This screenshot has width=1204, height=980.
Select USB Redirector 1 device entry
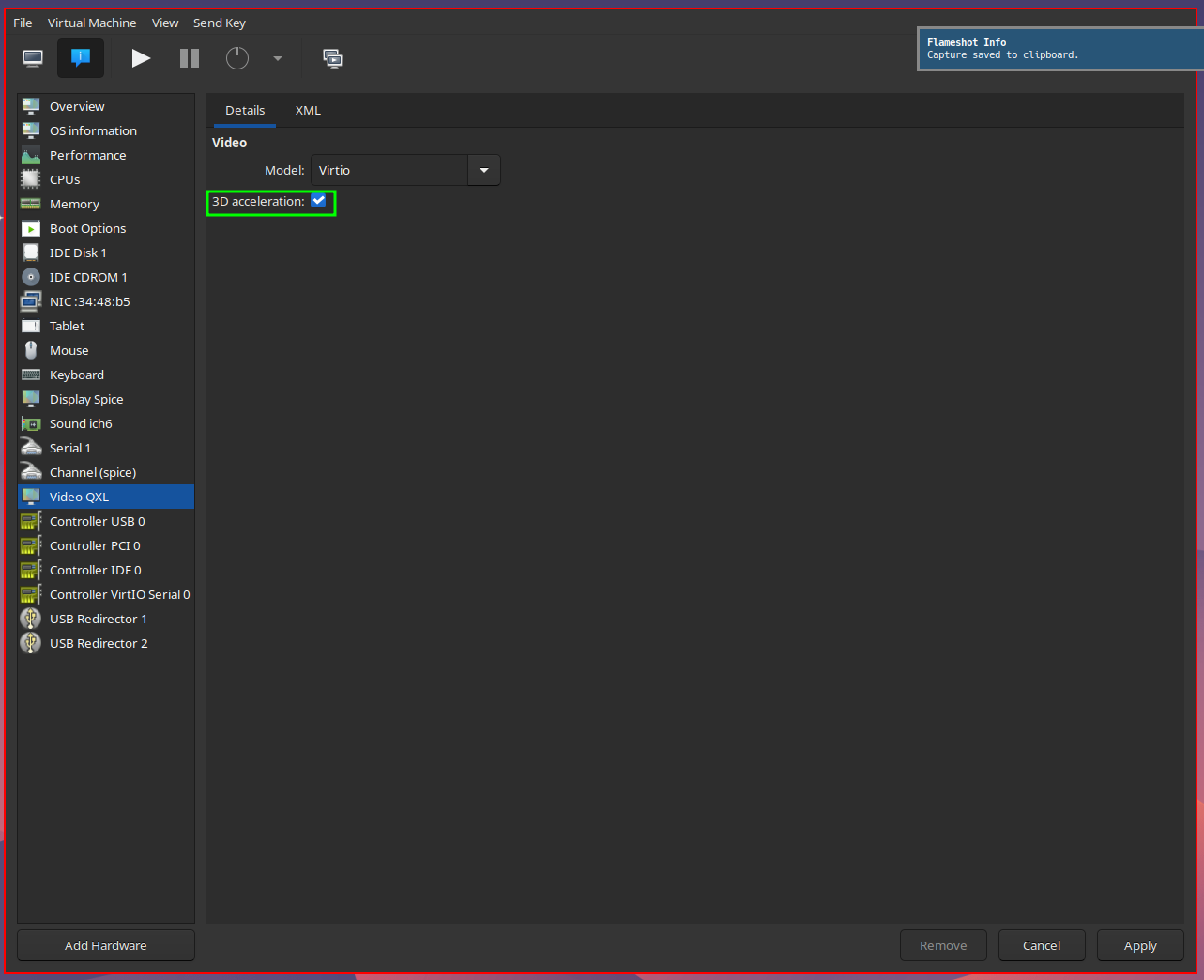coord(99,619)
